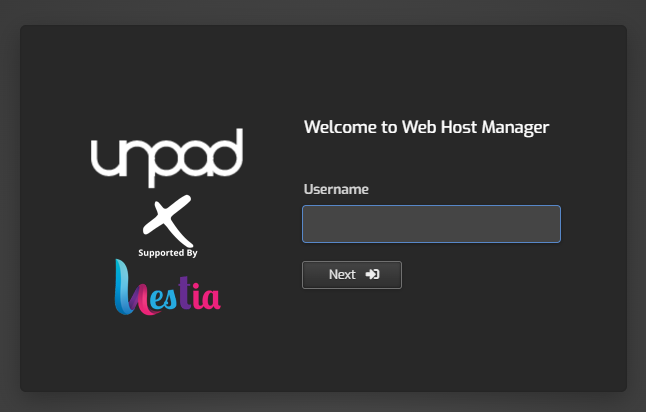Image resolution: width=646 pixels, height=412 pixels.
Task: Select the 'Welcome to Web Host Manager' heading
Action: 426,127
